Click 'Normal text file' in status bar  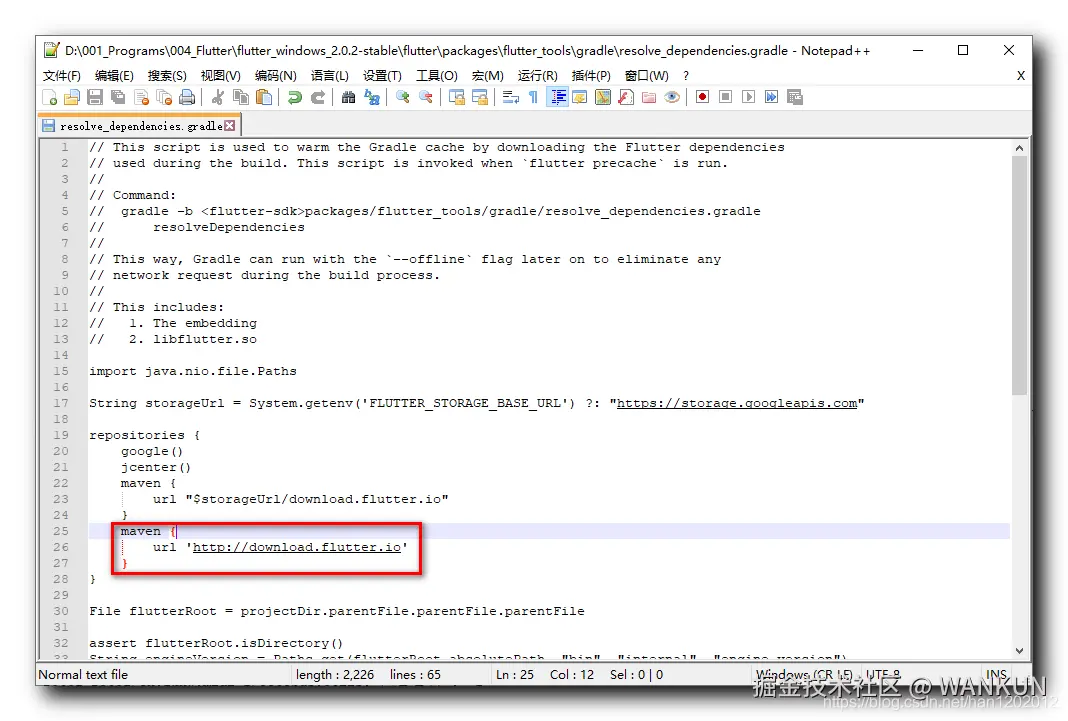coord(83,675)
